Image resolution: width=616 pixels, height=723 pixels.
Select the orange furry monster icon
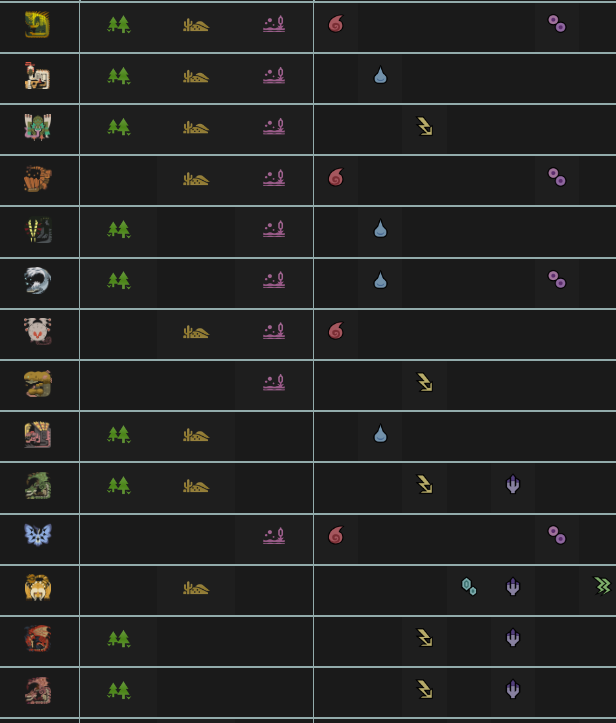pos(37,179)
